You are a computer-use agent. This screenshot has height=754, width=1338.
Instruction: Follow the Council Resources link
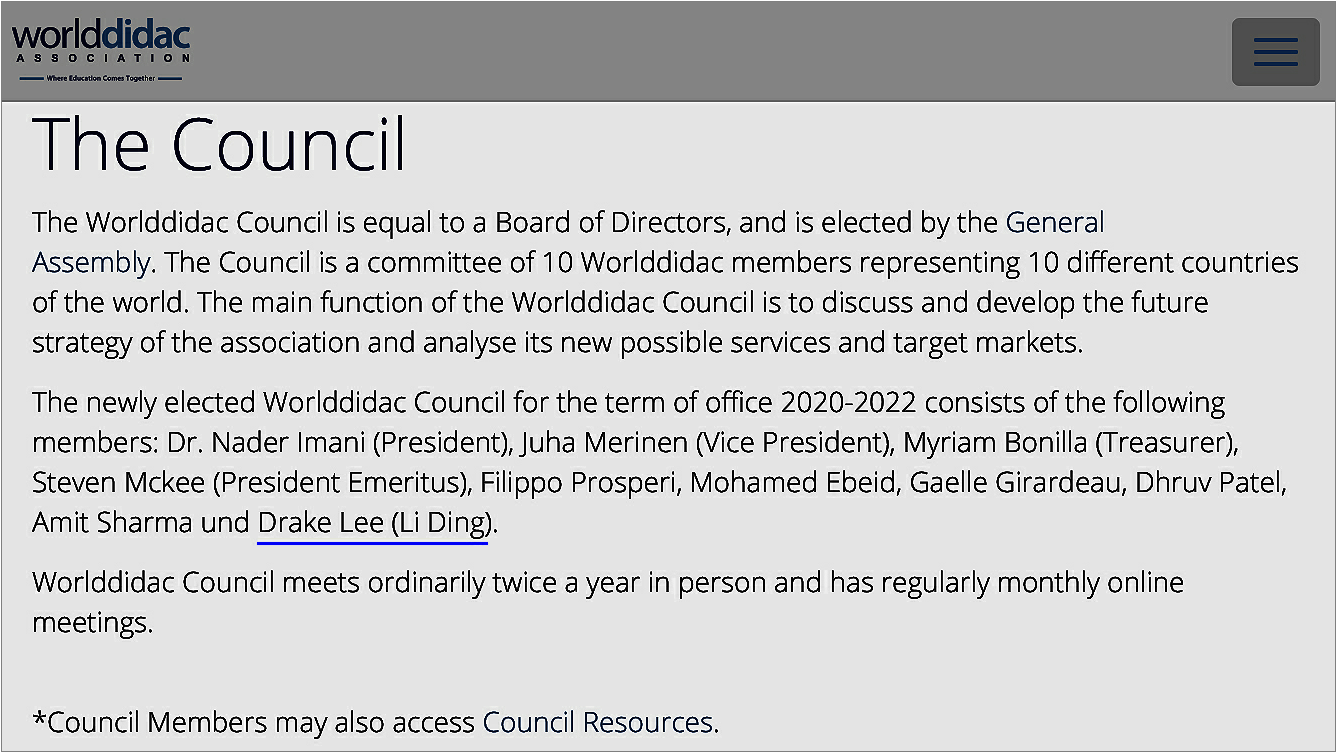pyautogui.click(x=597, y=722)
